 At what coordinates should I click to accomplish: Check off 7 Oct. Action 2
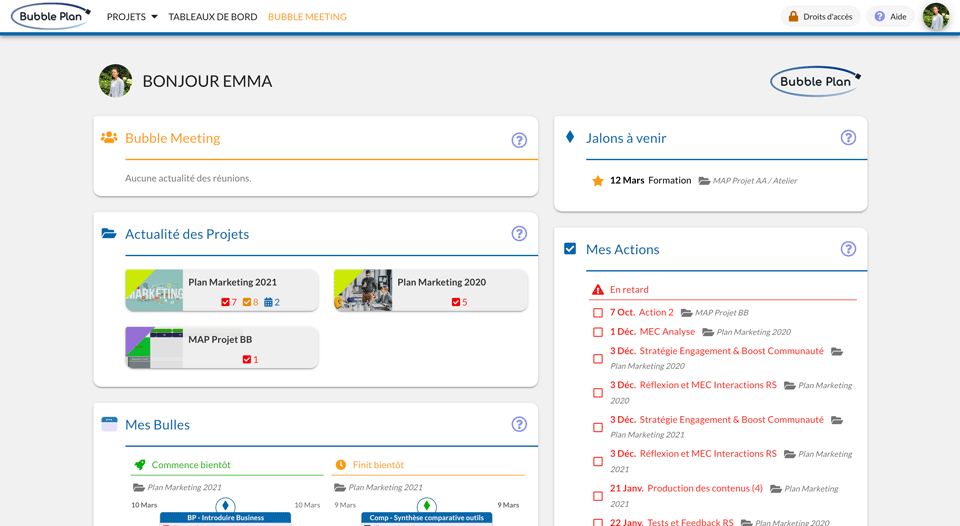598,313
